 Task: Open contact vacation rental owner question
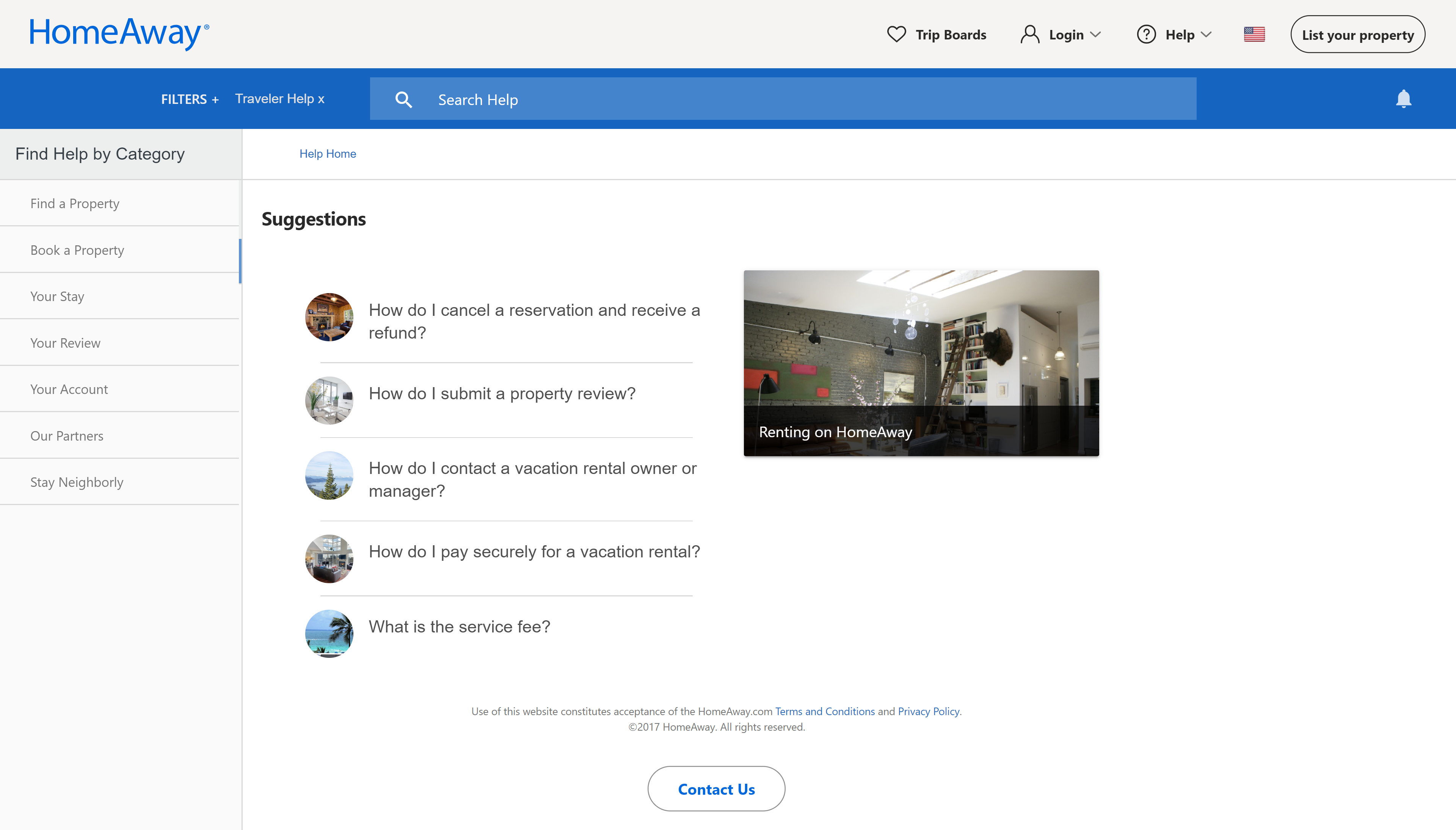pos(532,479)
